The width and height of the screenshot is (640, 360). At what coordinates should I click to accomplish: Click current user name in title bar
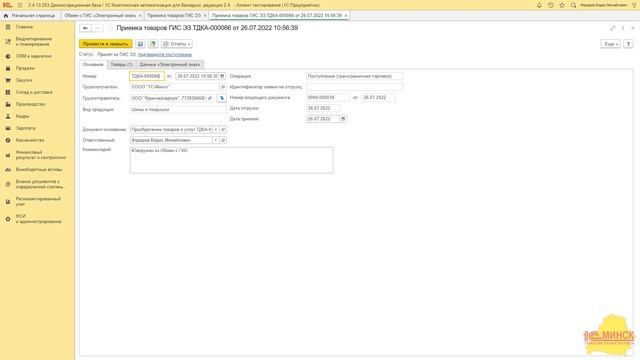coord(603,5)
